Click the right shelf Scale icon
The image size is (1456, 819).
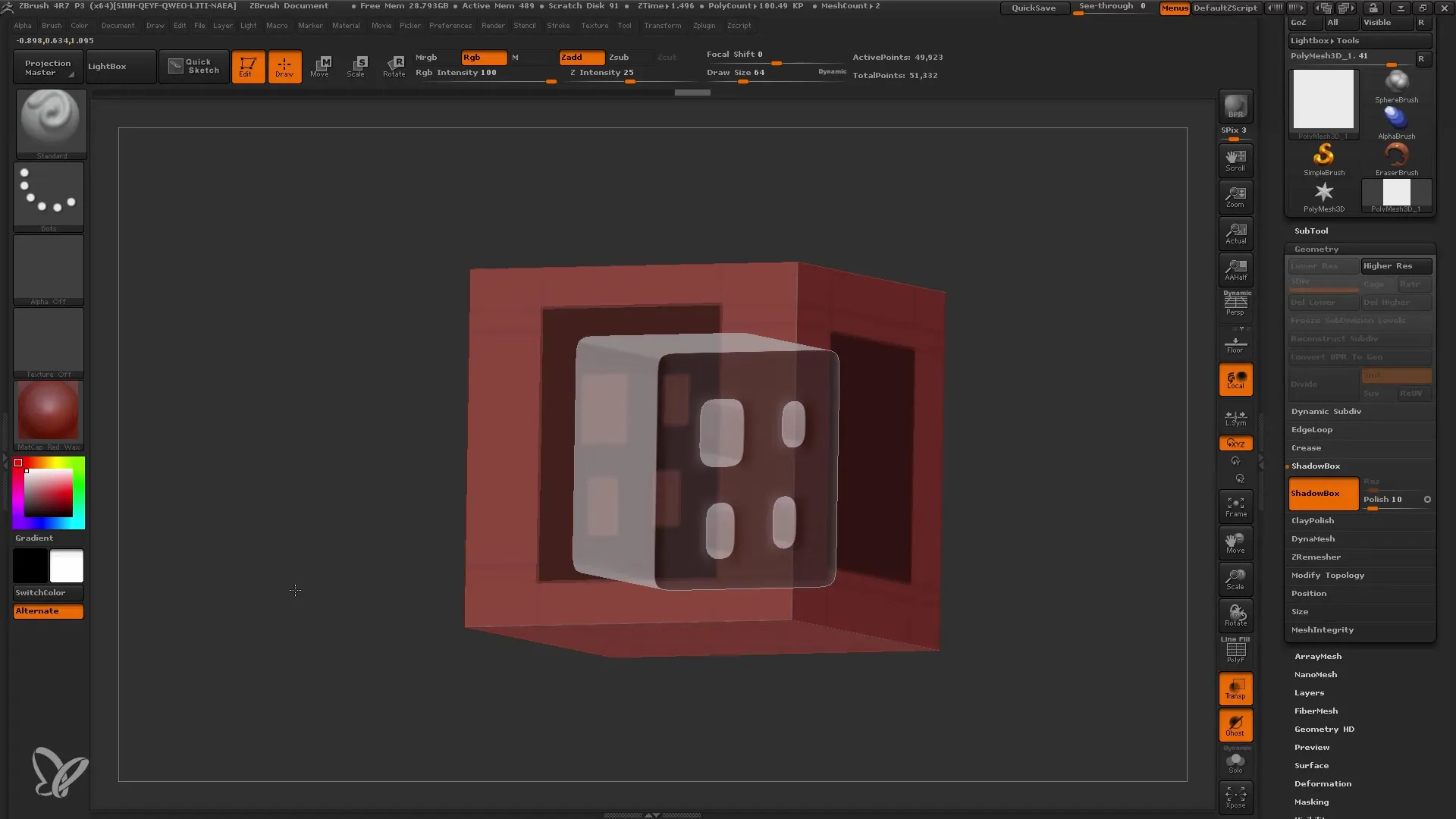(1235, 579)
